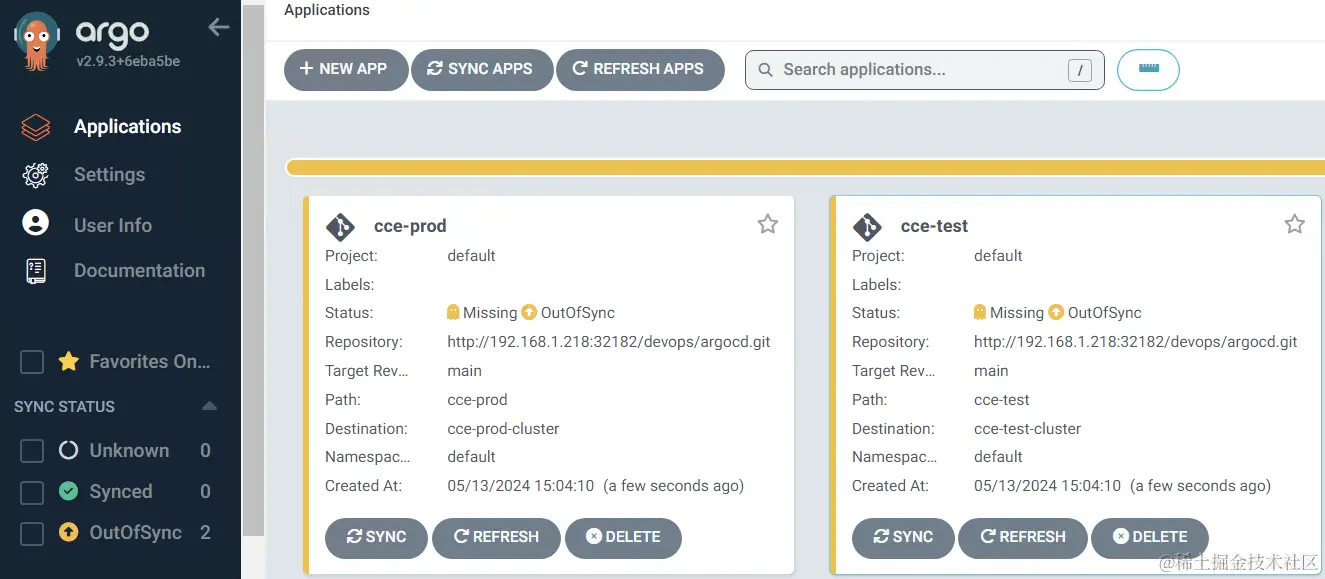Click the slash shortcut badge in search

pos(1079,70)
